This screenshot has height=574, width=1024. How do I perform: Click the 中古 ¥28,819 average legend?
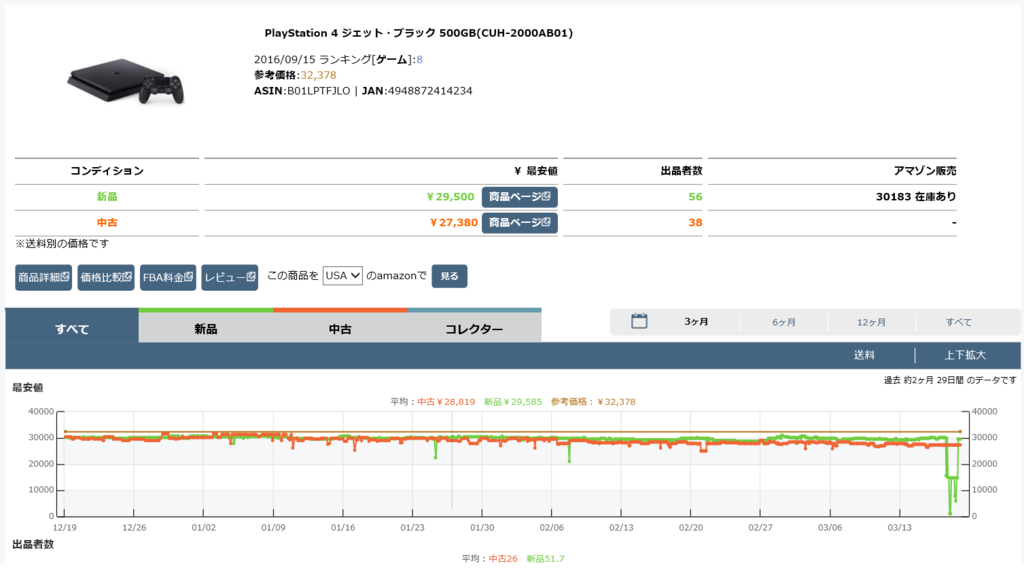[x=446, y=402]
